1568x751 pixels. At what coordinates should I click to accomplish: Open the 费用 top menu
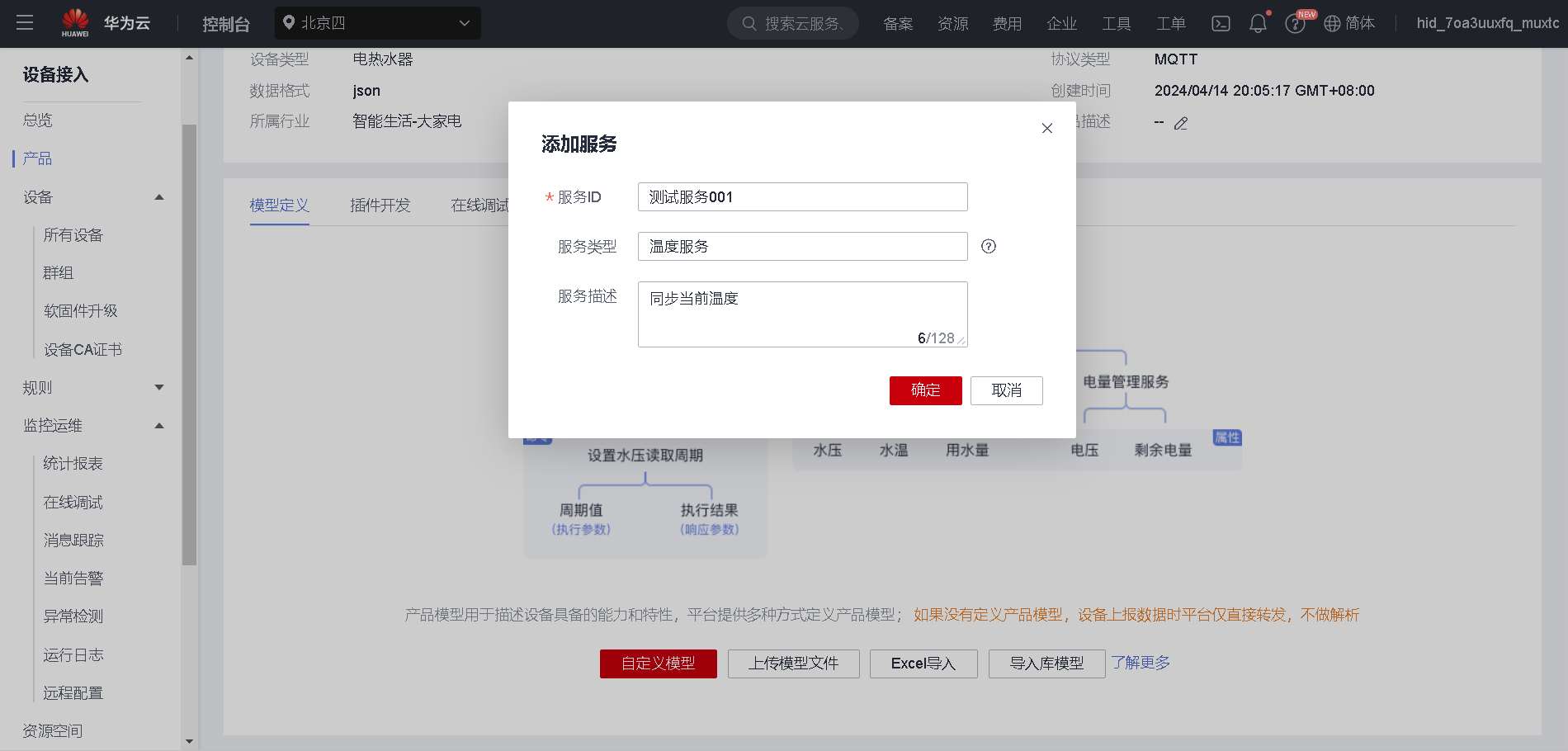1007,23
